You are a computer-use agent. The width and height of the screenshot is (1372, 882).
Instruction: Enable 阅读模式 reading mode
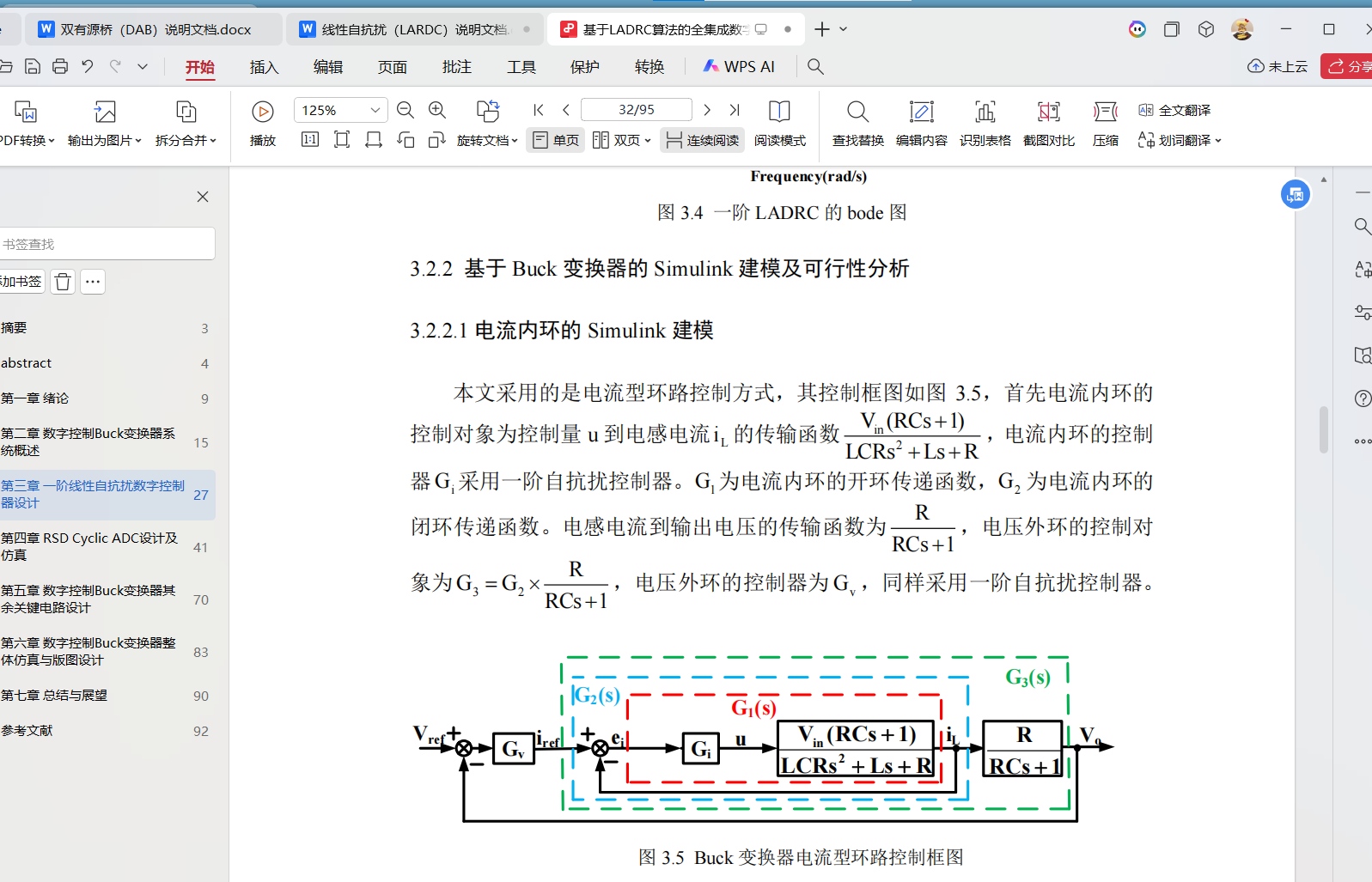tap(779, 122)
